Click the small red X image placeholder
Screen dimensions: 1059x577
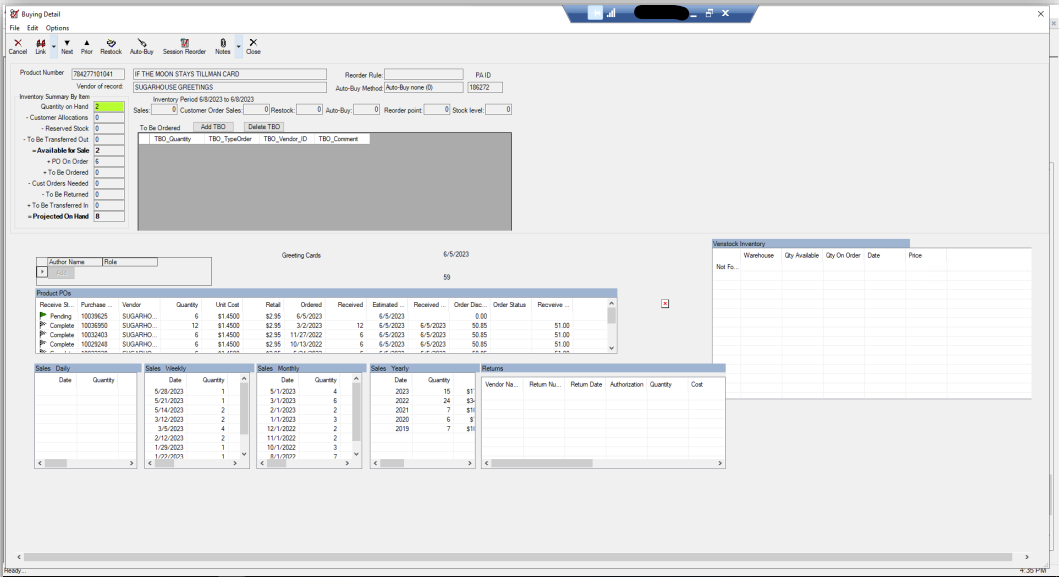[x=665, y=304]
